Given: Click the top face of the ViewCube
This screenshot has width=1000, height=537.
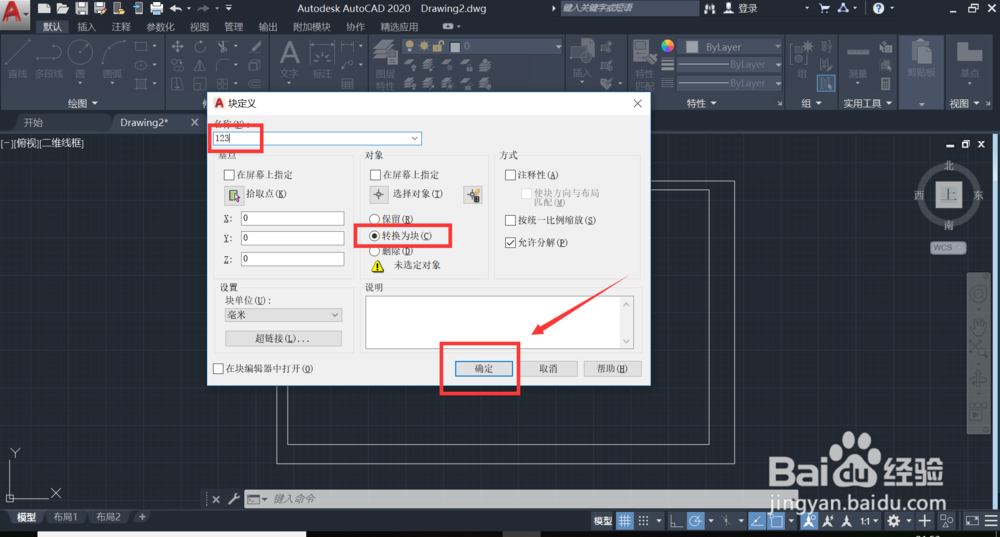Looking at the screenshot, I should (x=949, y=195).
